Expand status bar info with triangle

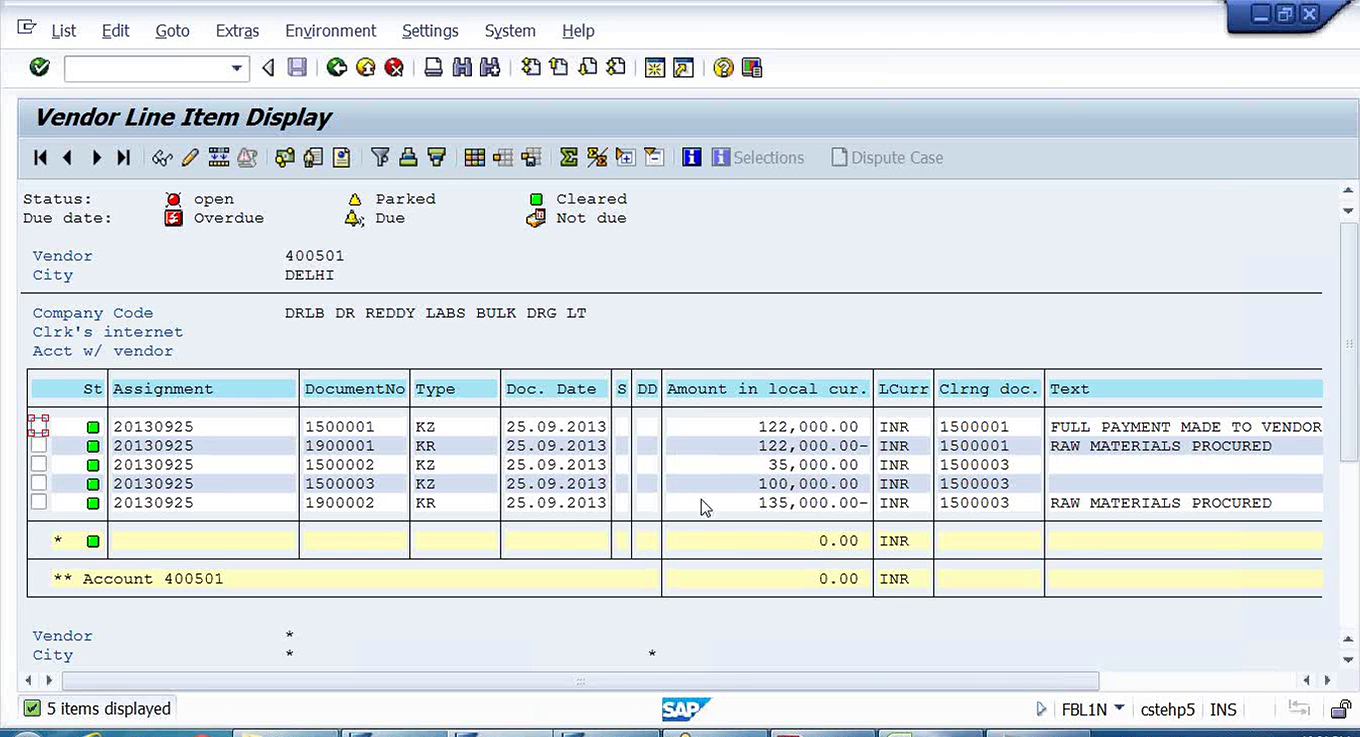point(1041,709)
